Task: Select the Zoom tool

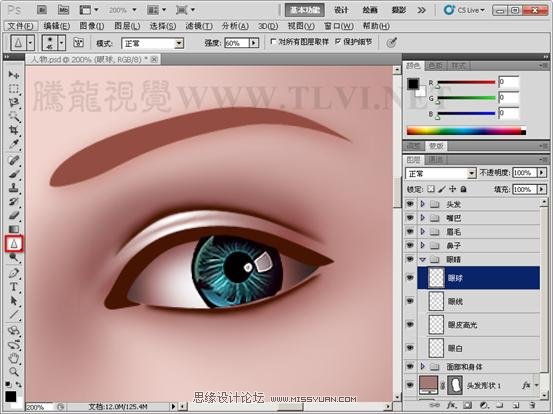Action: pos(14,372)
